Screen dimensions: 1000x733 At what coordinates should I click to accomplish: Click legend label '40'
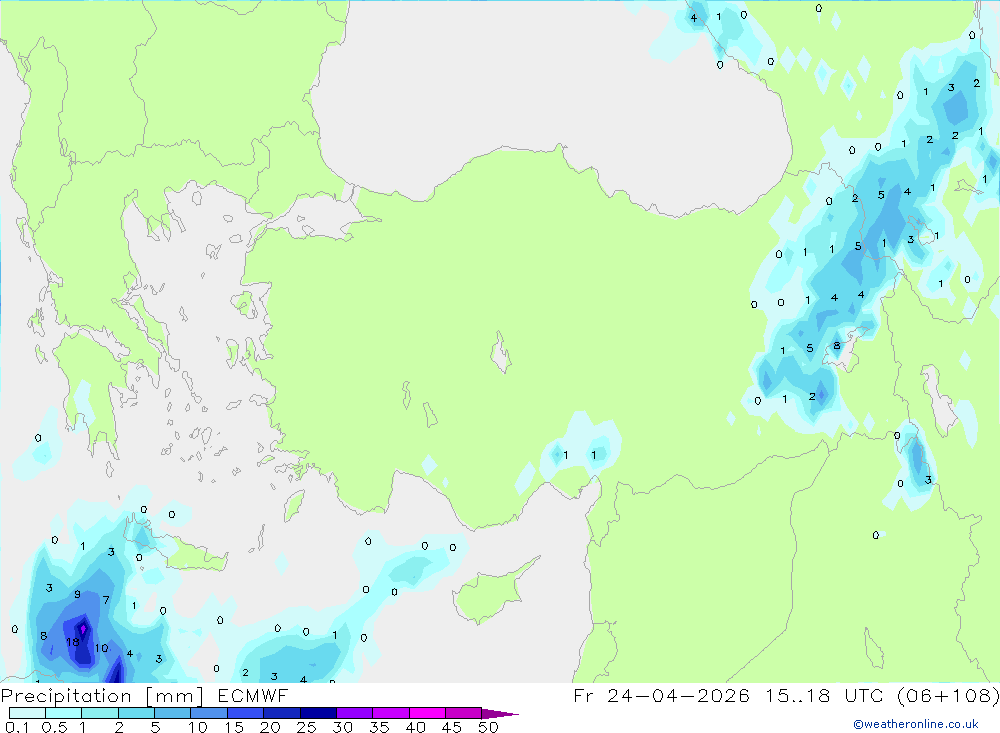click(415, 727)
